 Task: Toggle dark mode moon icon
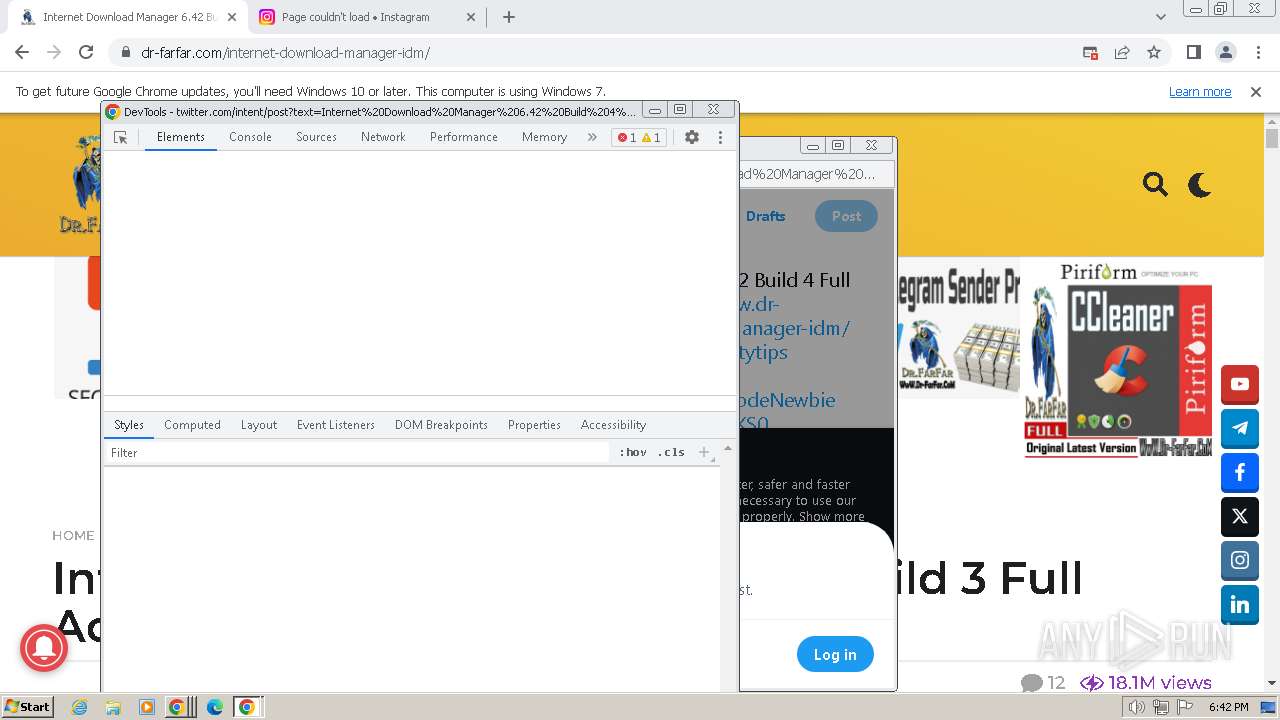click(x=1199, y=184)
